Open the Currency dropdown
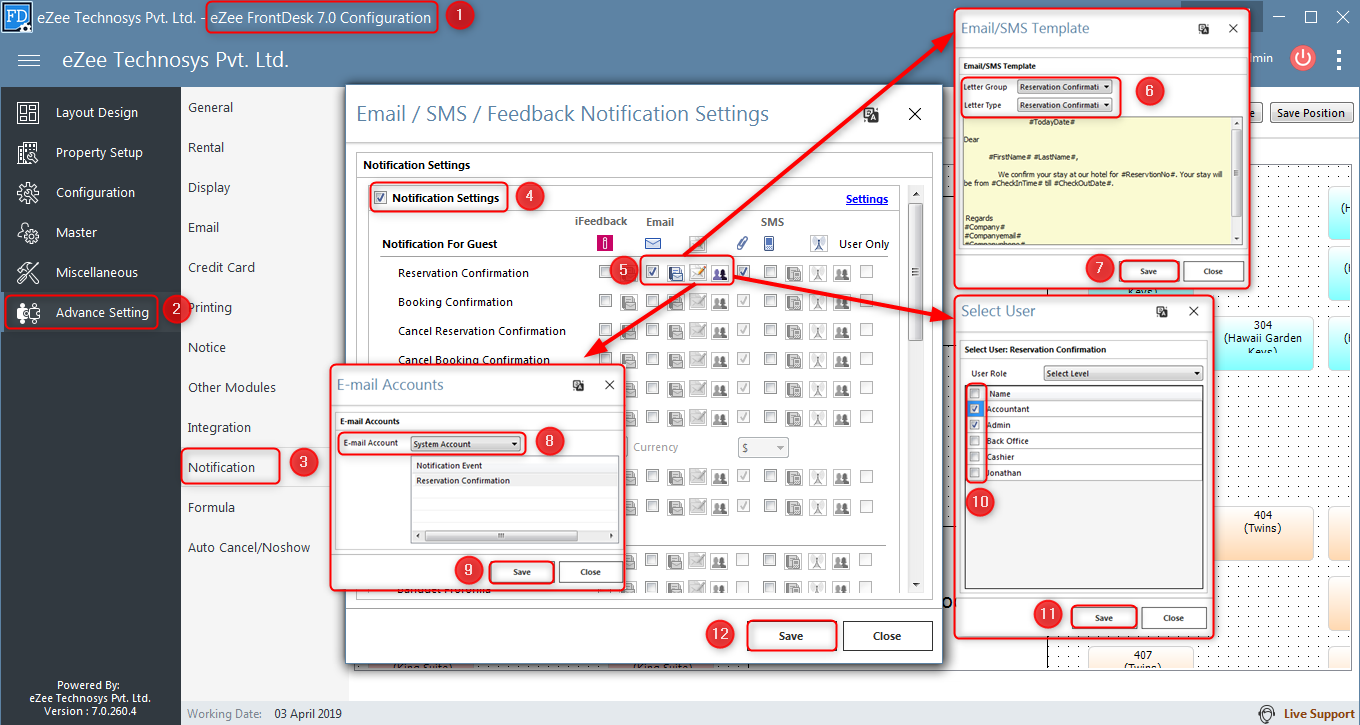1360x725 pixels. point(763,448)
